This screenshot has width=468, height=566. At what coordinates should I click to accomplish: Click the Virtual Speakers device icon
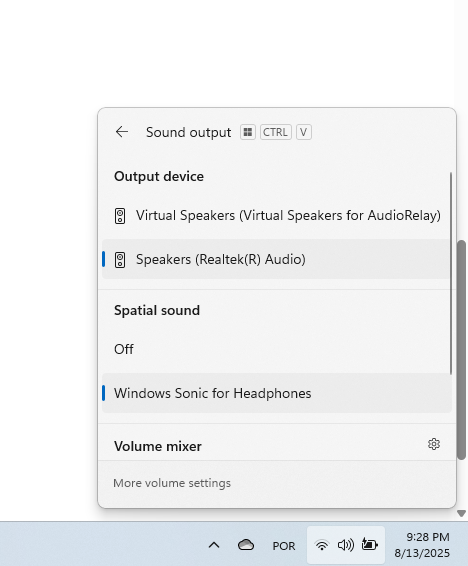pos(120,216)
